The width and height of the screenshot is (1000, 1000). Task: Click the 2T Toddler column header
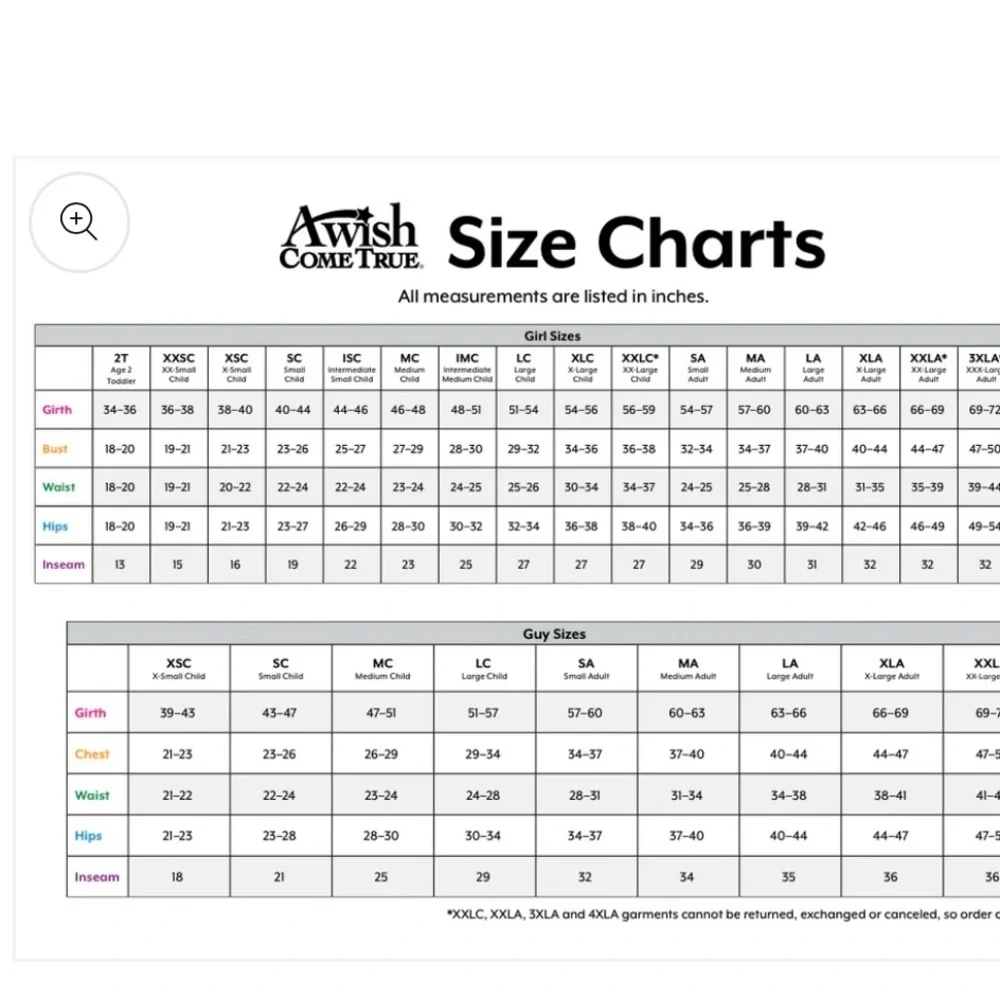tap(121, 369)
